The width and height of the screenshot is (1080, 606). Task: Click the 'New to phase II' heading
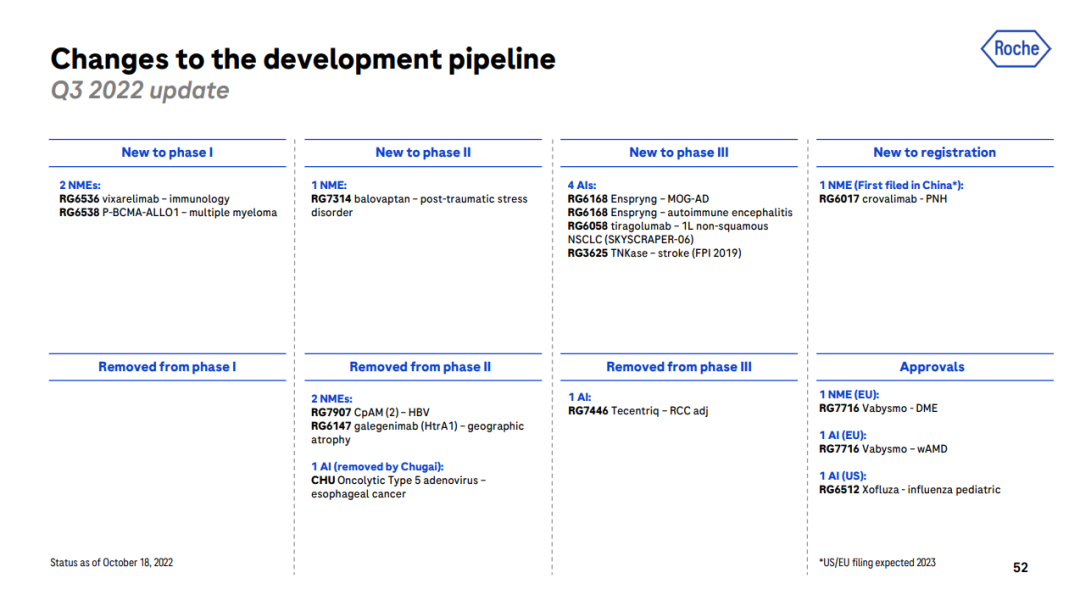click(x=423, y=152)
